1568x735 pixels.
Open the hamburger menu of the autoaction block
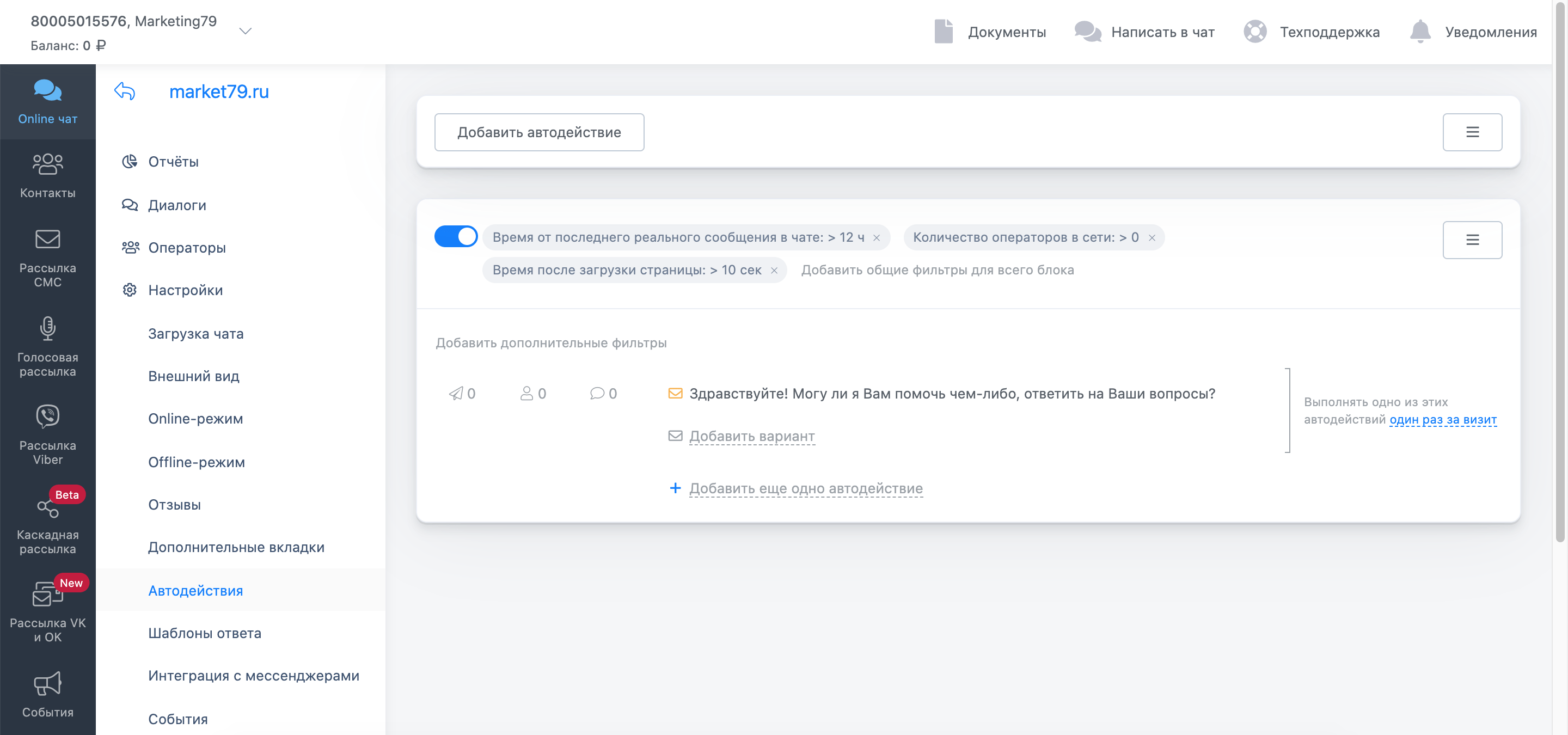[x=1471, y=240]
